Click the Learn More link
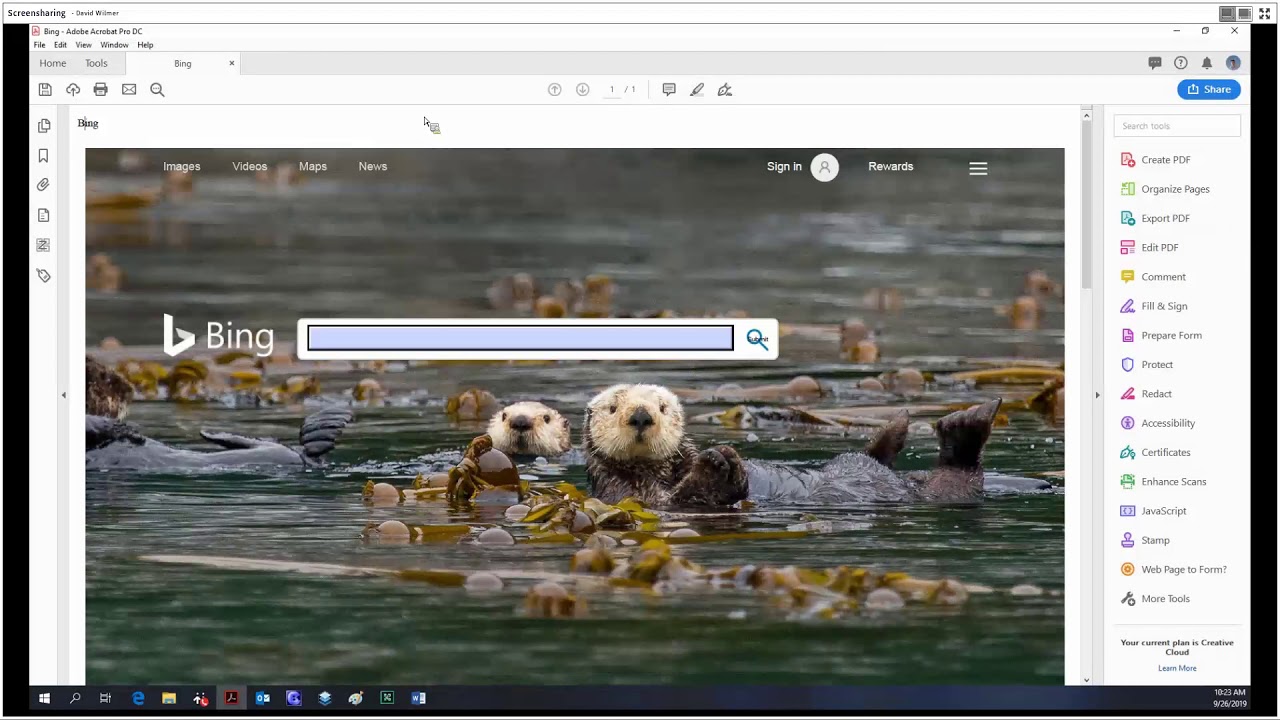 coord(1177,668)
